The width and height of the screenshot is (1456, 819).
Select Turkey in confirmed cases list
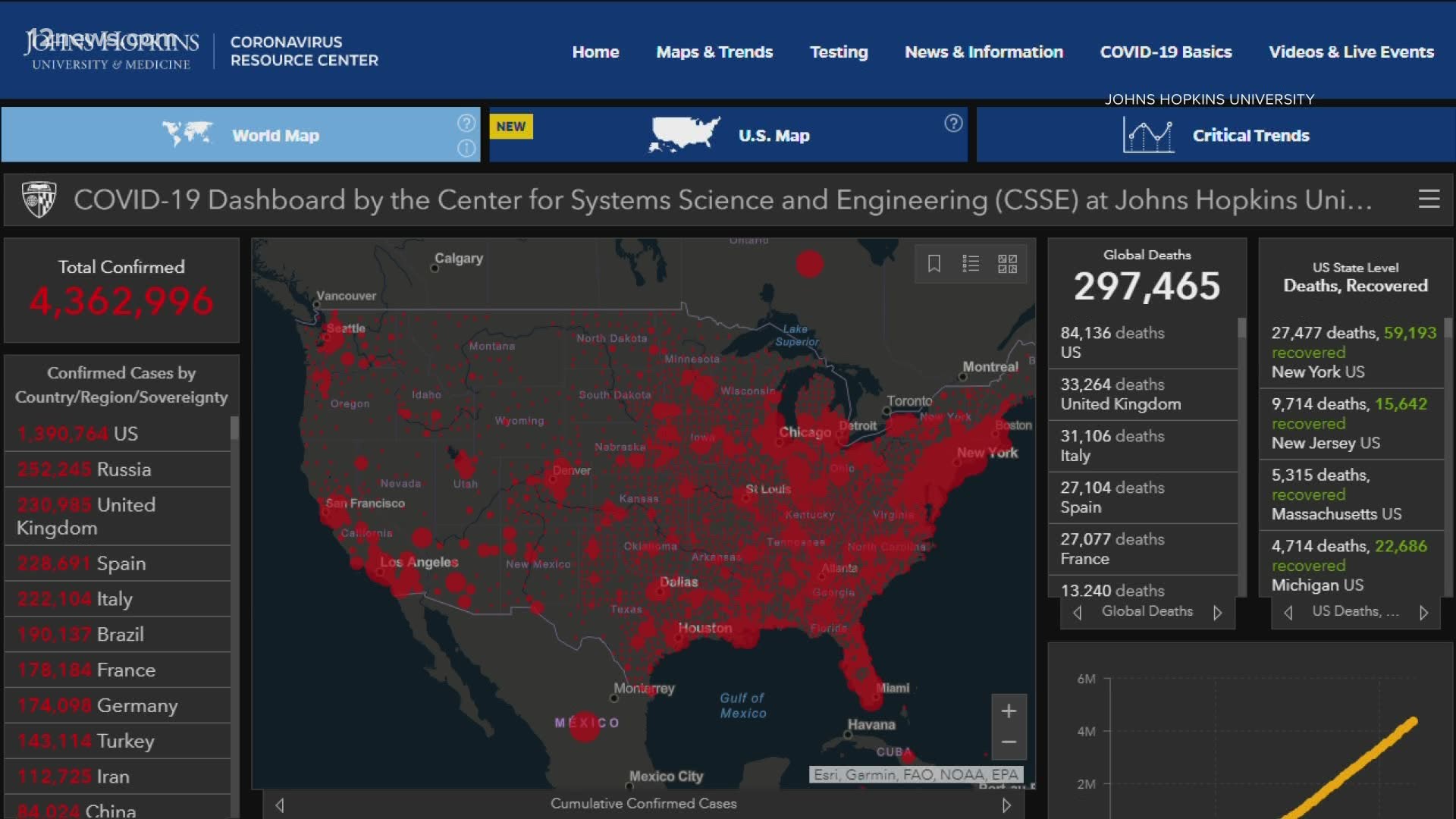pos(118,742)
